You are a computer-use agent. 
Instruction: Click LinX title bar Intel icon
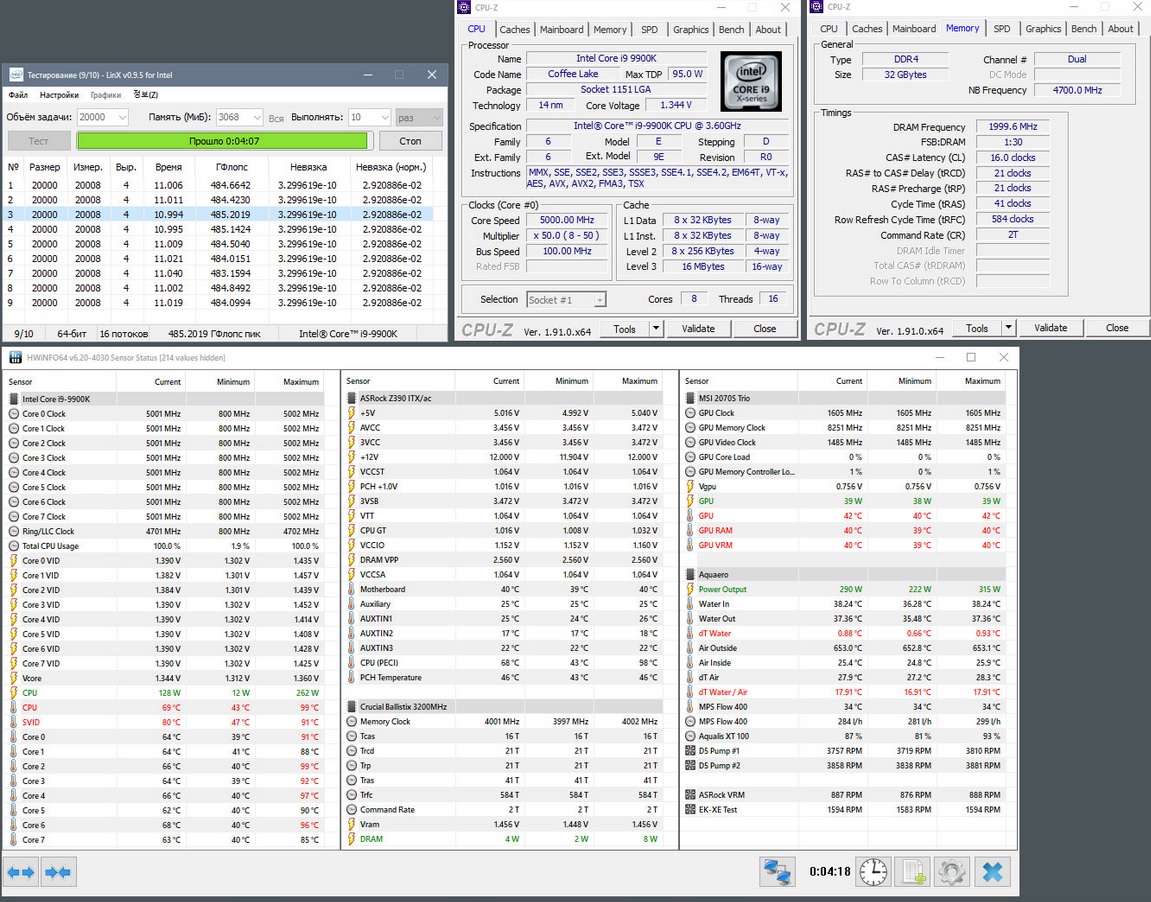coord(15,75)
